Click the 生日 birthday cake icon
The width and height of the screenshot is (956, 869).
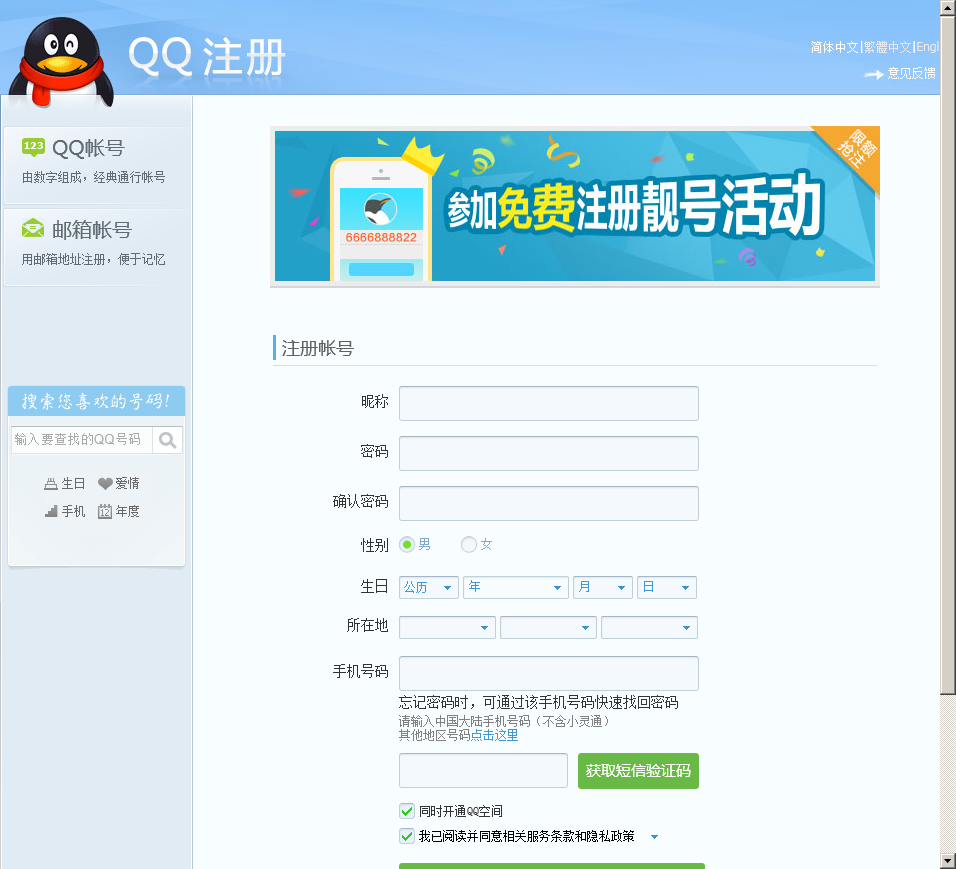point(51,484)
